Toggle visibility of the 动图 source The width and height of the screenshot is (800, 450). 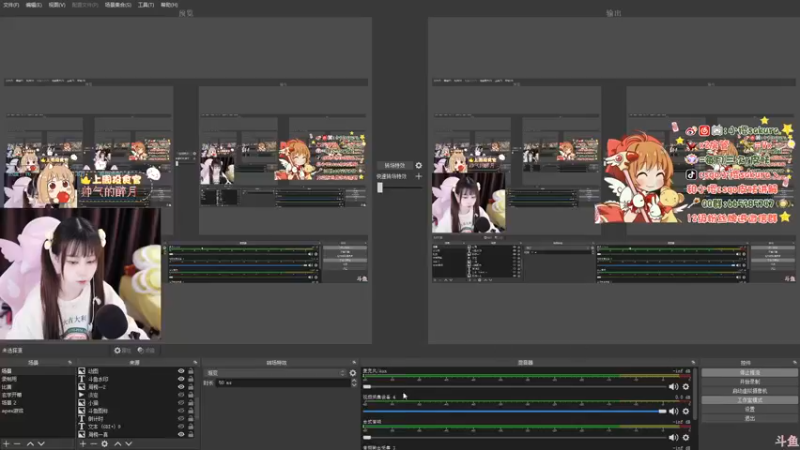(181, 371)
